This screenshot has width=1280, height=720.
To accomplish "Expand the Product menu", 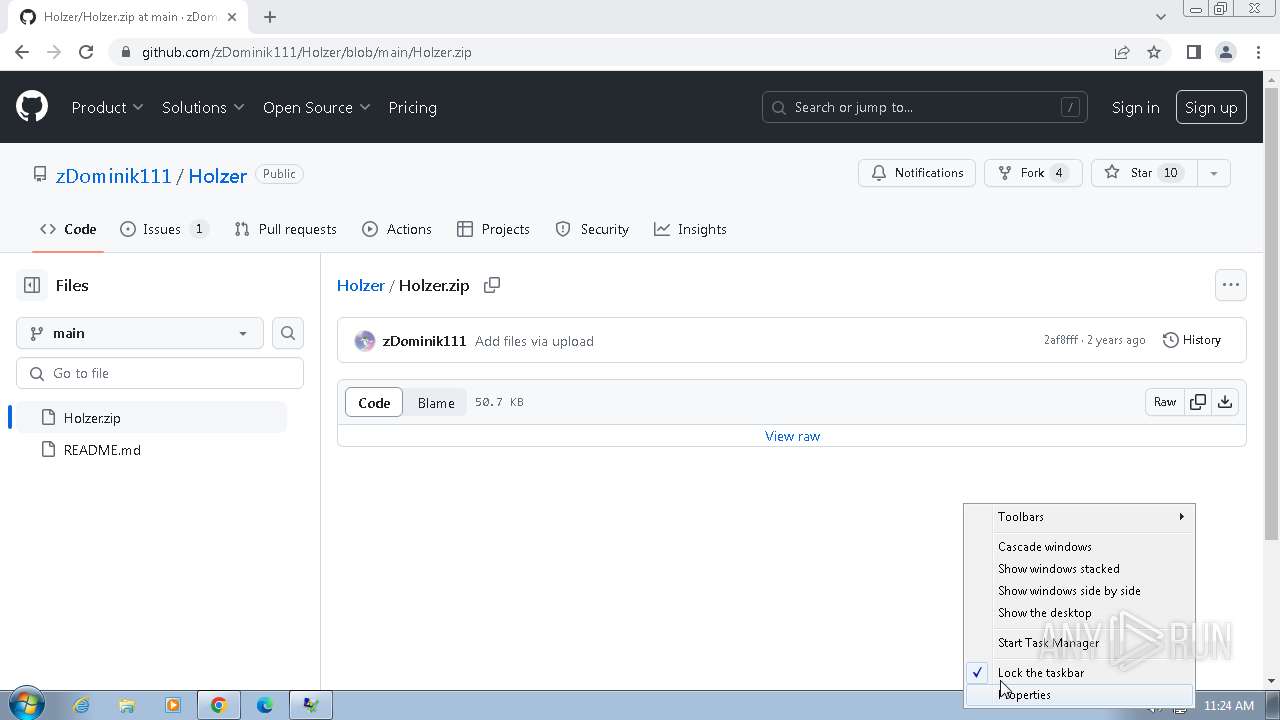I will [x=107, y=107].
